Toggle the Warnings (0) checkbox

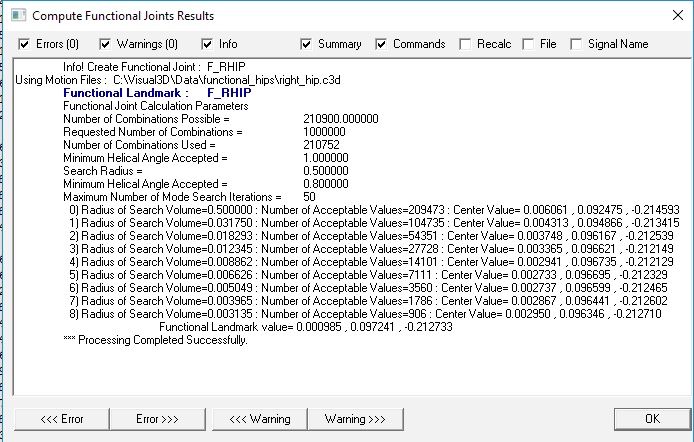click(105, 44)
